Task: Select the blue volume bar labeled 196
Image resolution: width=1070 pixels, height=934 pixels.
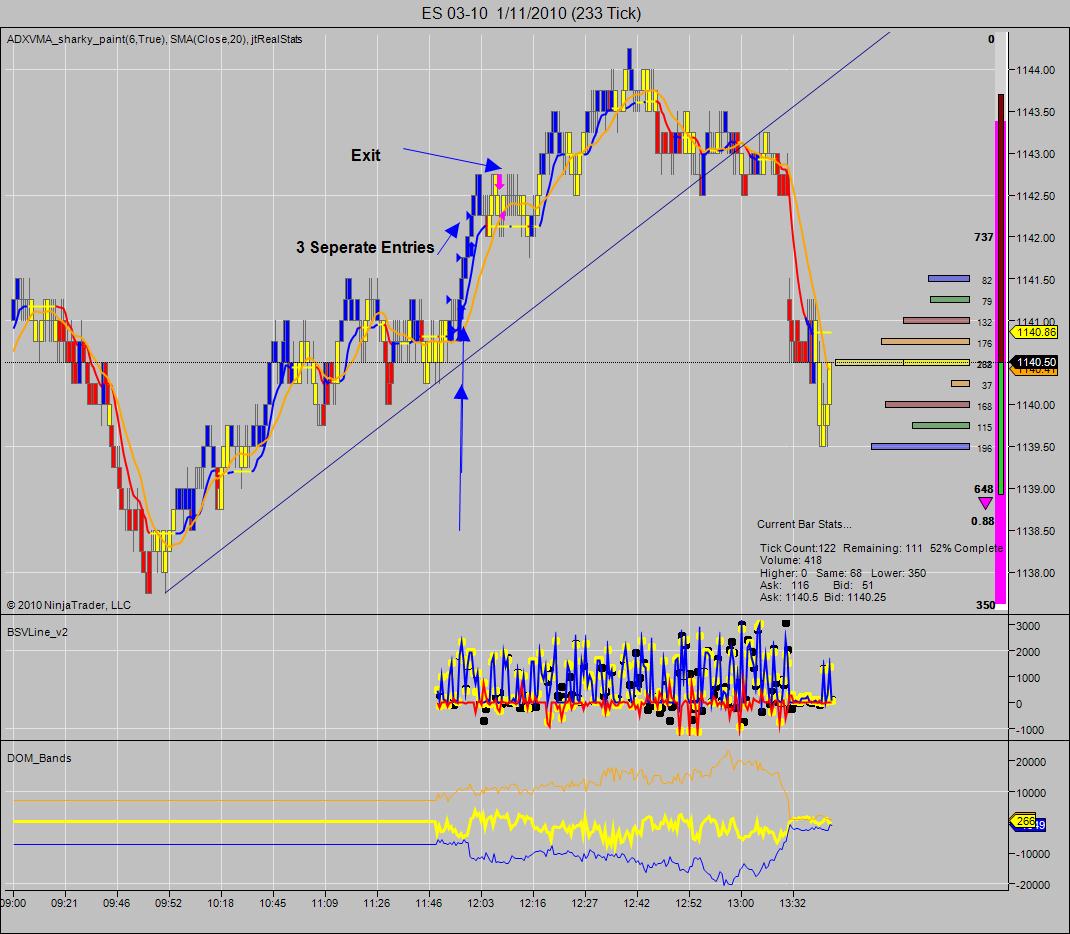Action: click(921, 447)
